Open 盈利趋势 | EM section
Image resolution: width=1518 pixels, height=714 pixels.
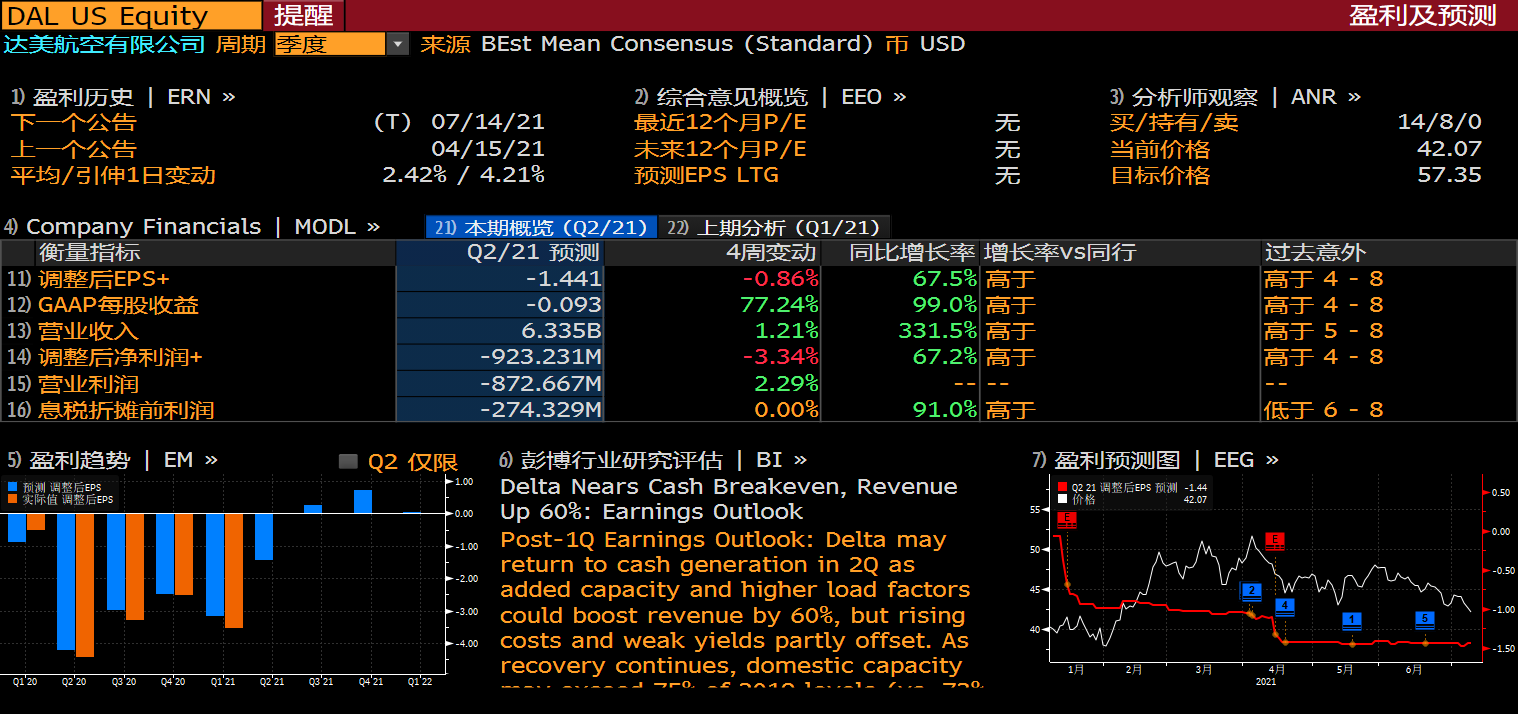point(112,460)
